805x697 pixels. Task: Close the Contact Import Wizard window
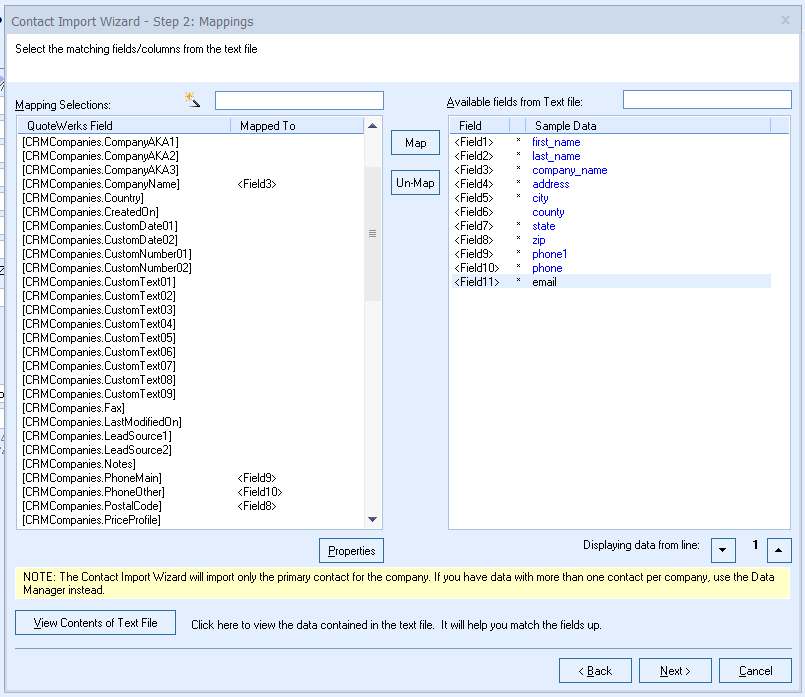point(785,20)
